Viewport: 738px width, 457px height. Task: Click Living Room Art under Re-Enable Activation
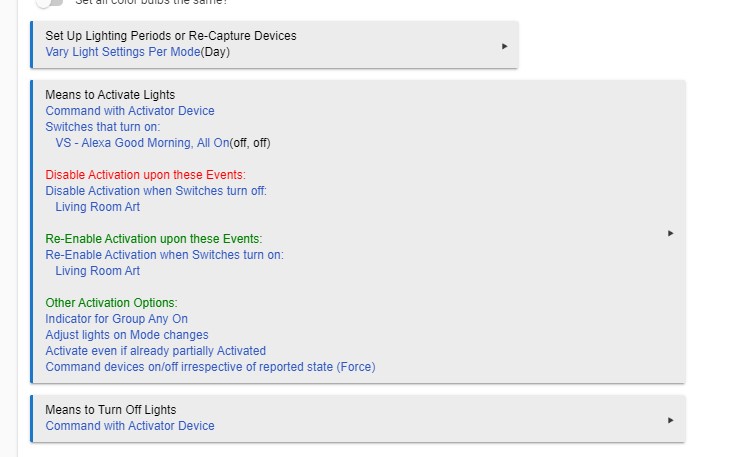97,271
